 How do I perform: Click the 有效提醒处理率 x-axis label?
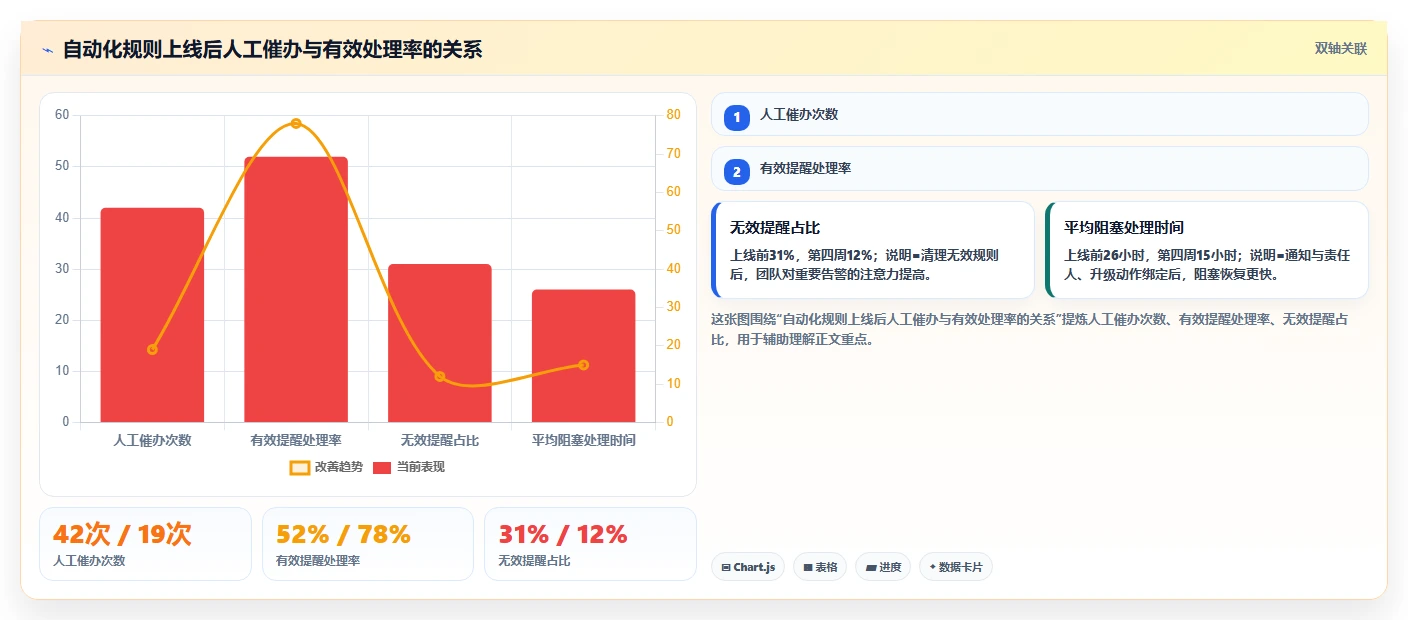click(296, 440)
